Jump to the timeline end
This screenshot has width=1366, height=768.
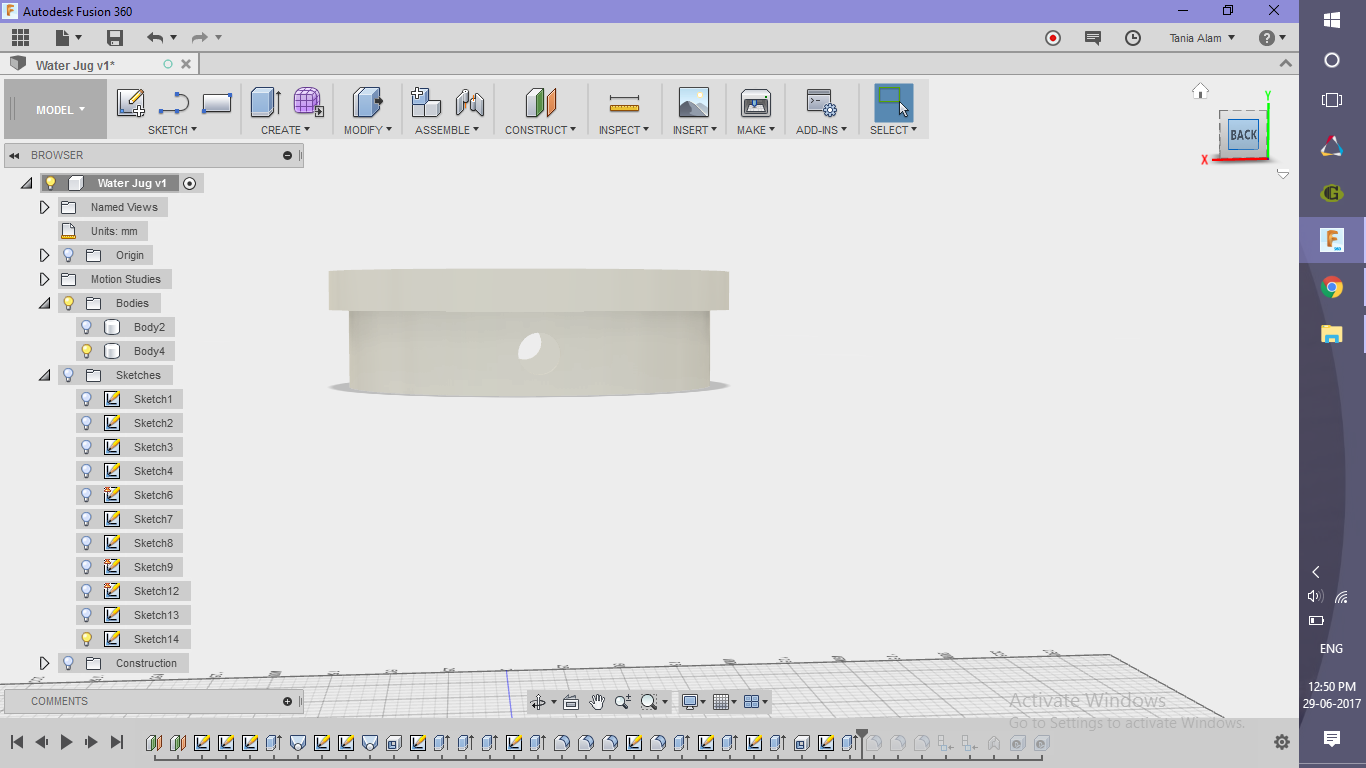click(116, 742)
